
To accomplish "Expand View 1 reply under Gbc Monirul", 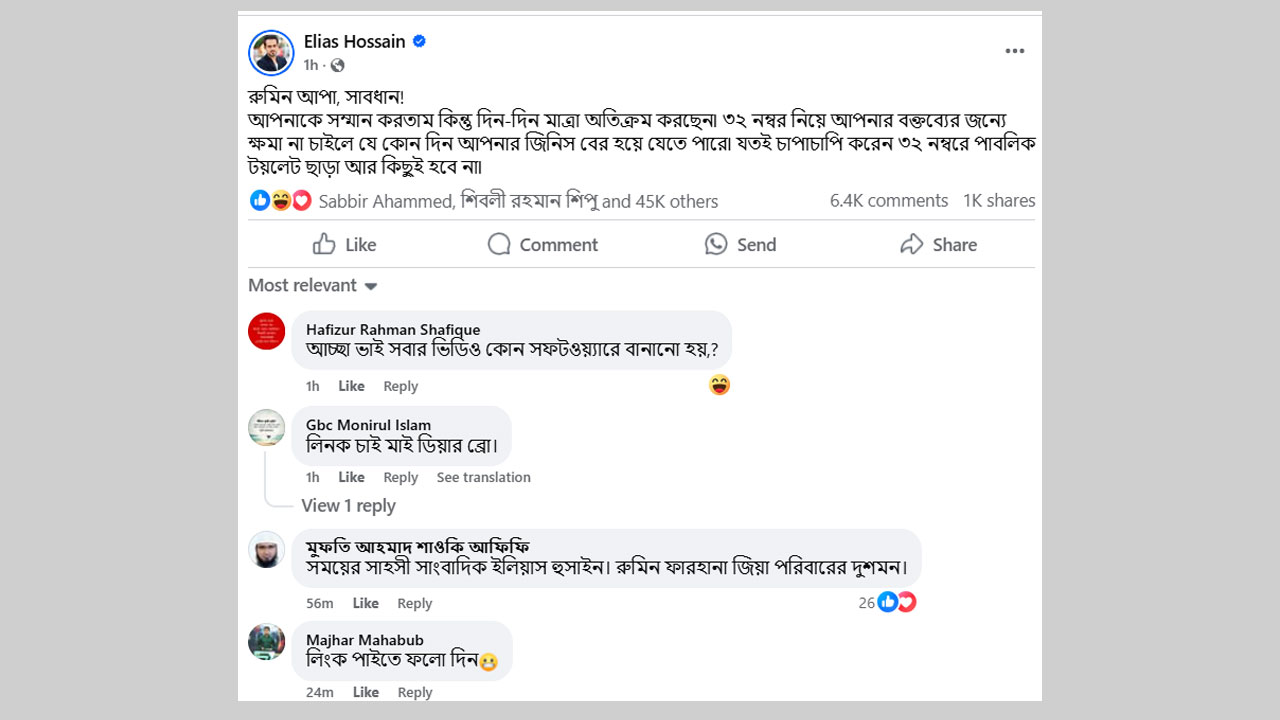I will coord(349,506).
